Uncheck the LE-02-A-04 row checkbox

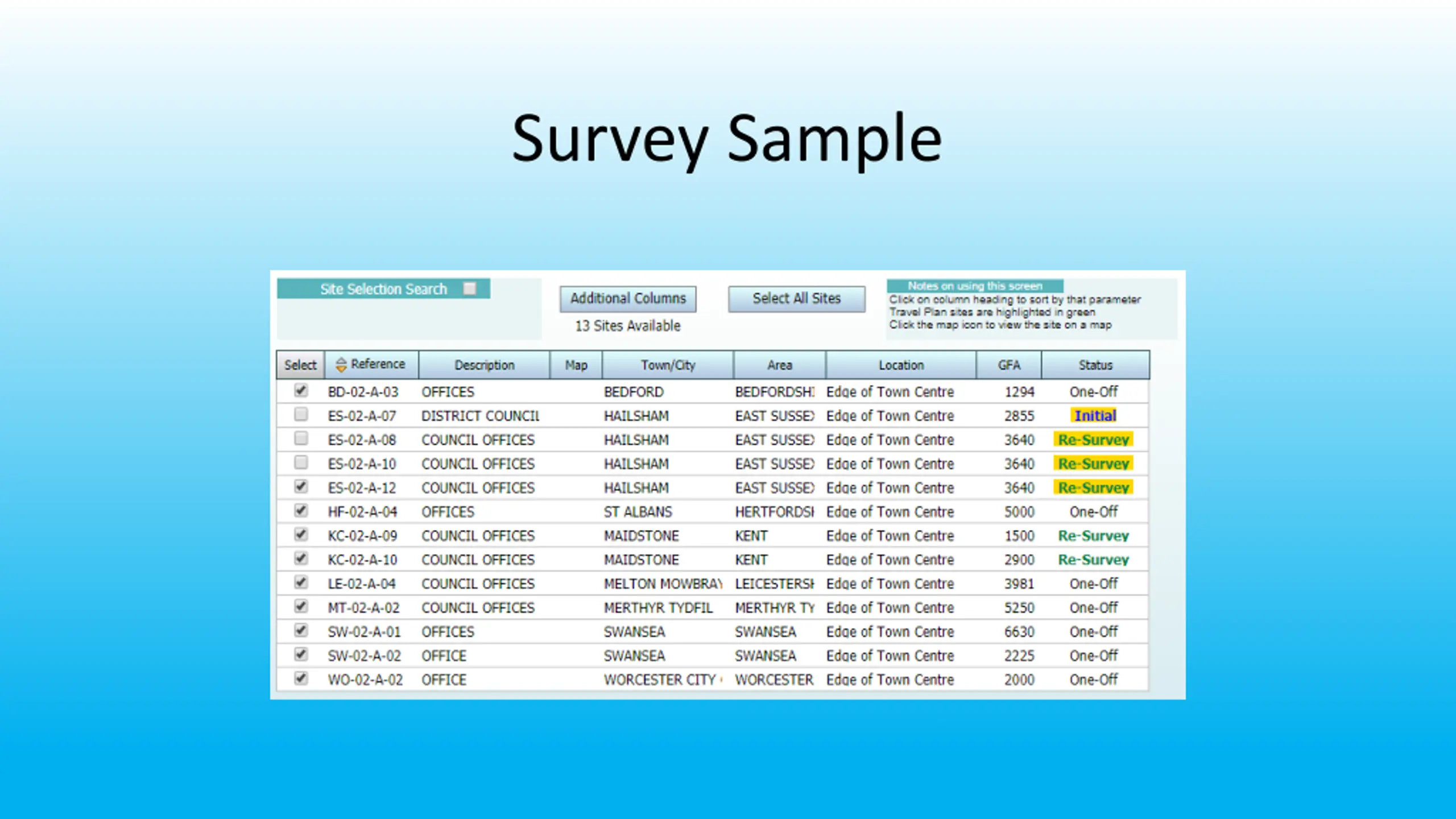pos(301,582)
